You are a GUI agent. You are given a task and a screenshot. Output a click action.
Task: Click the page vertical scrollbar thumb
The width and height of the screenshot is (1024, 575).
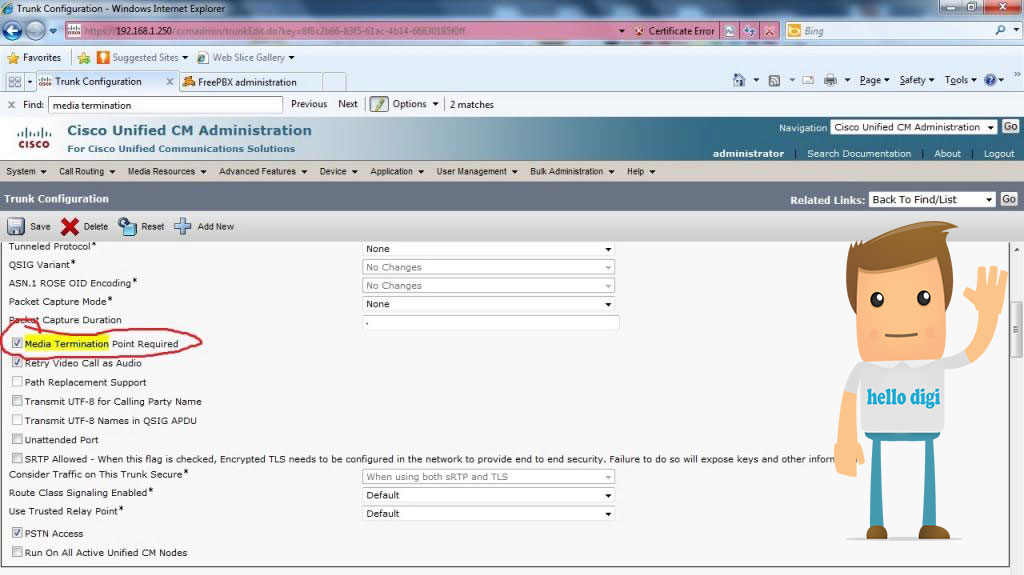[1016, 329]
